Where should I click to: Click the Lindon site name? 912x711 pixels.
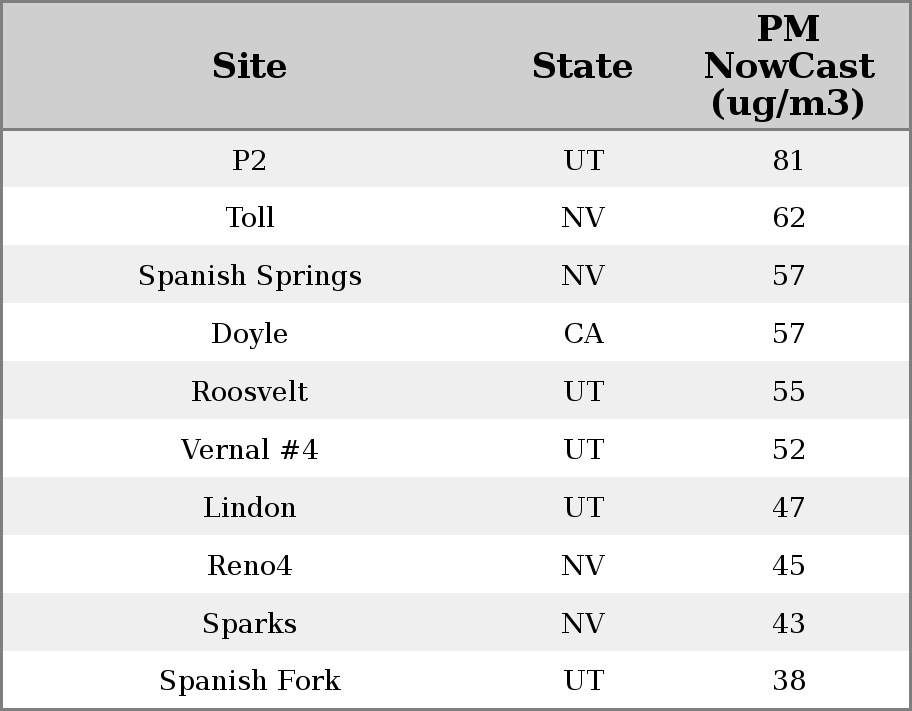250,508
